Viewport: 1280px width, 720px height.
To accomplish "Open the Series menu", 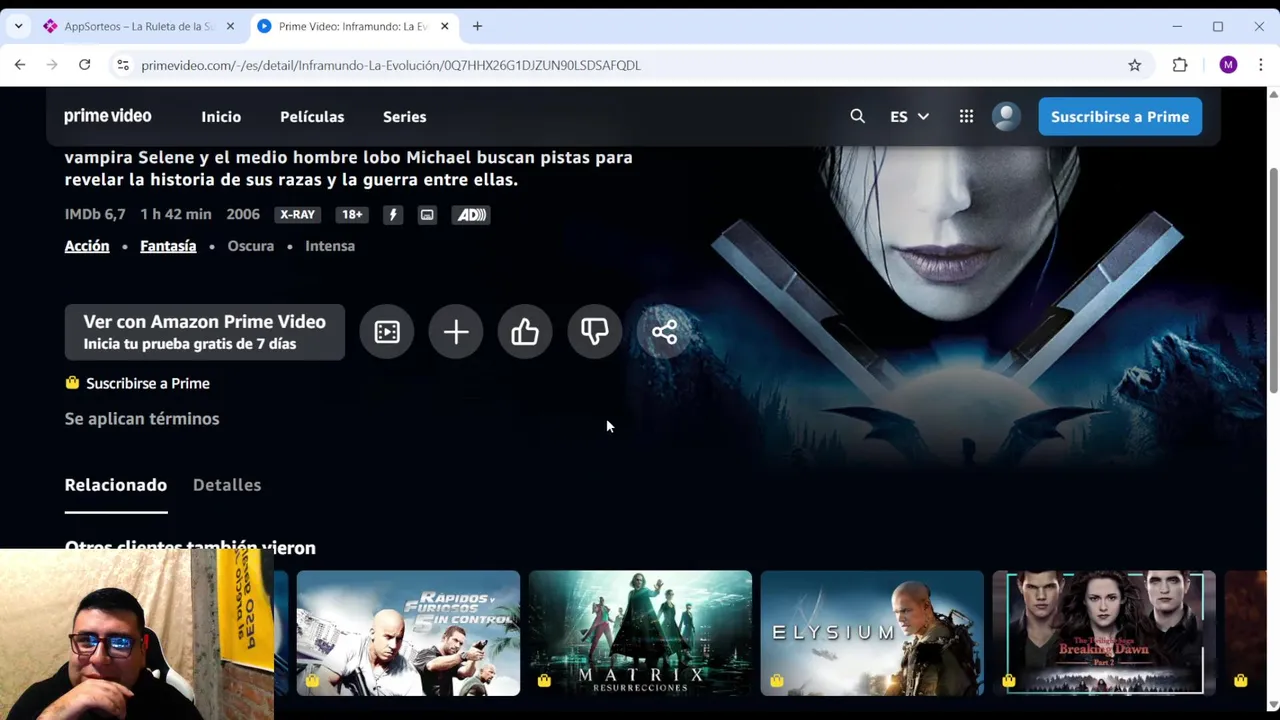I will point(404,116).
